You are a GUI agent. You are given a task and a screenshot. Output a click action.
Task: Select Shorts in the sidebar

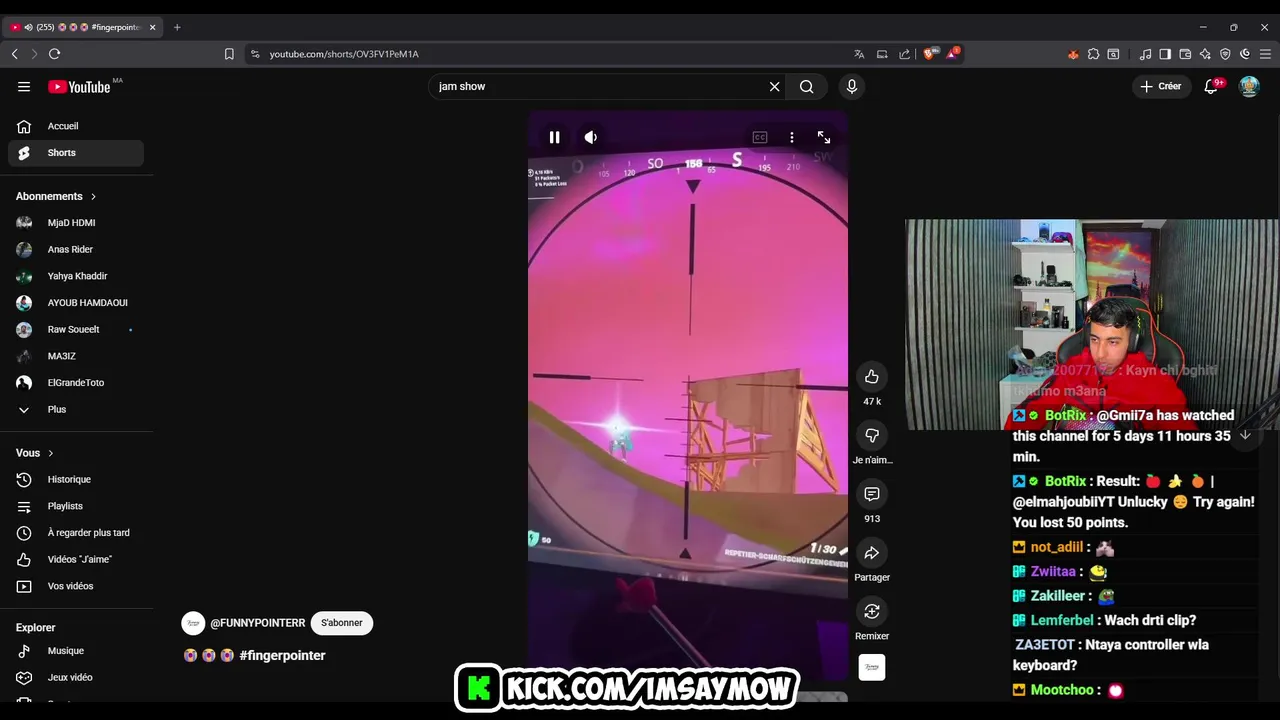pyautogui.click(x=76, y=153)
